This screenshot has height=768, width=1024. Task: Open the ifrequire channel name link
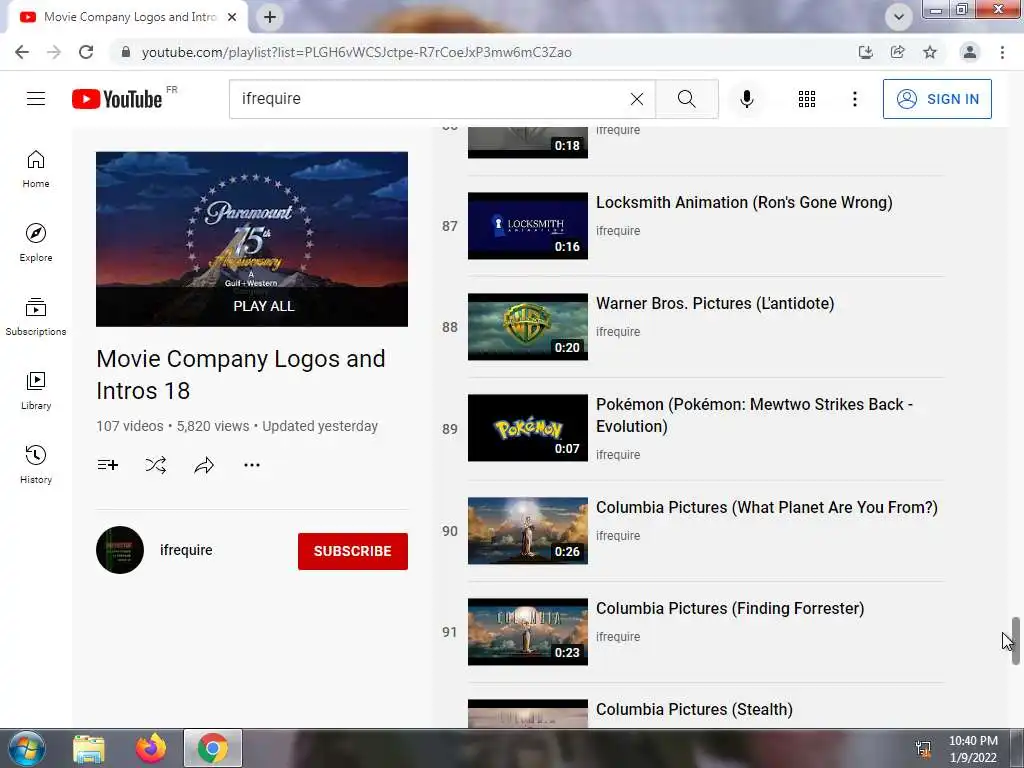[186, 550]
